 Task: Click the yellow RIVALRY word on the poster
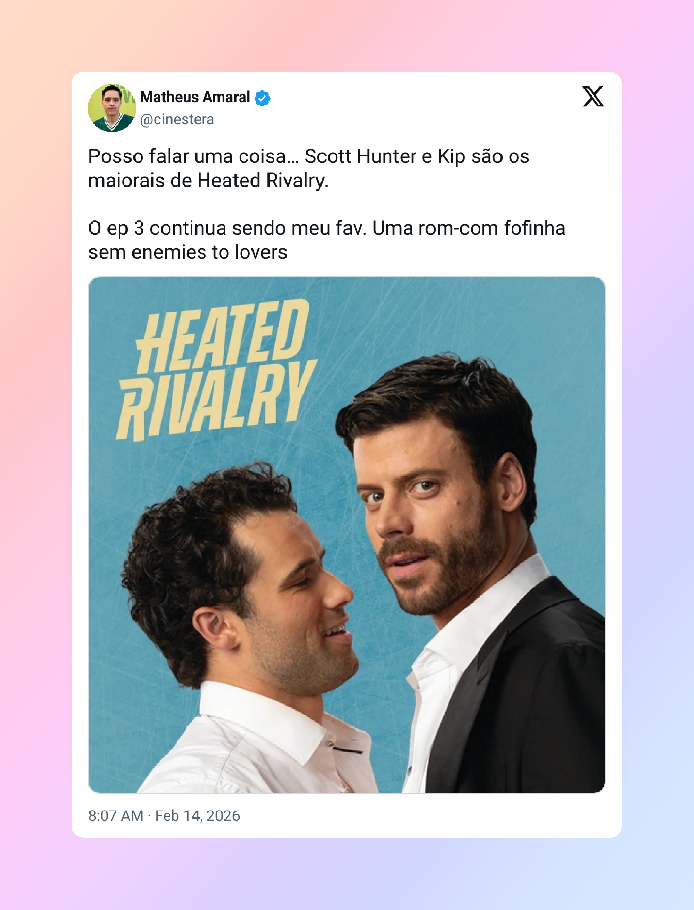tap(216, 399)
